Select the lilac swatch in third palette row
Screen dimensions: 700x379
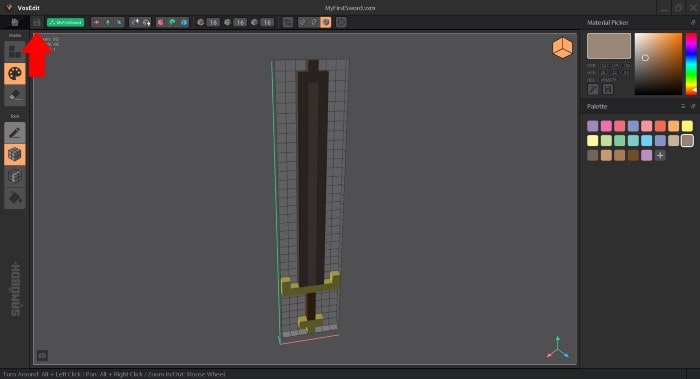[646, 155]
